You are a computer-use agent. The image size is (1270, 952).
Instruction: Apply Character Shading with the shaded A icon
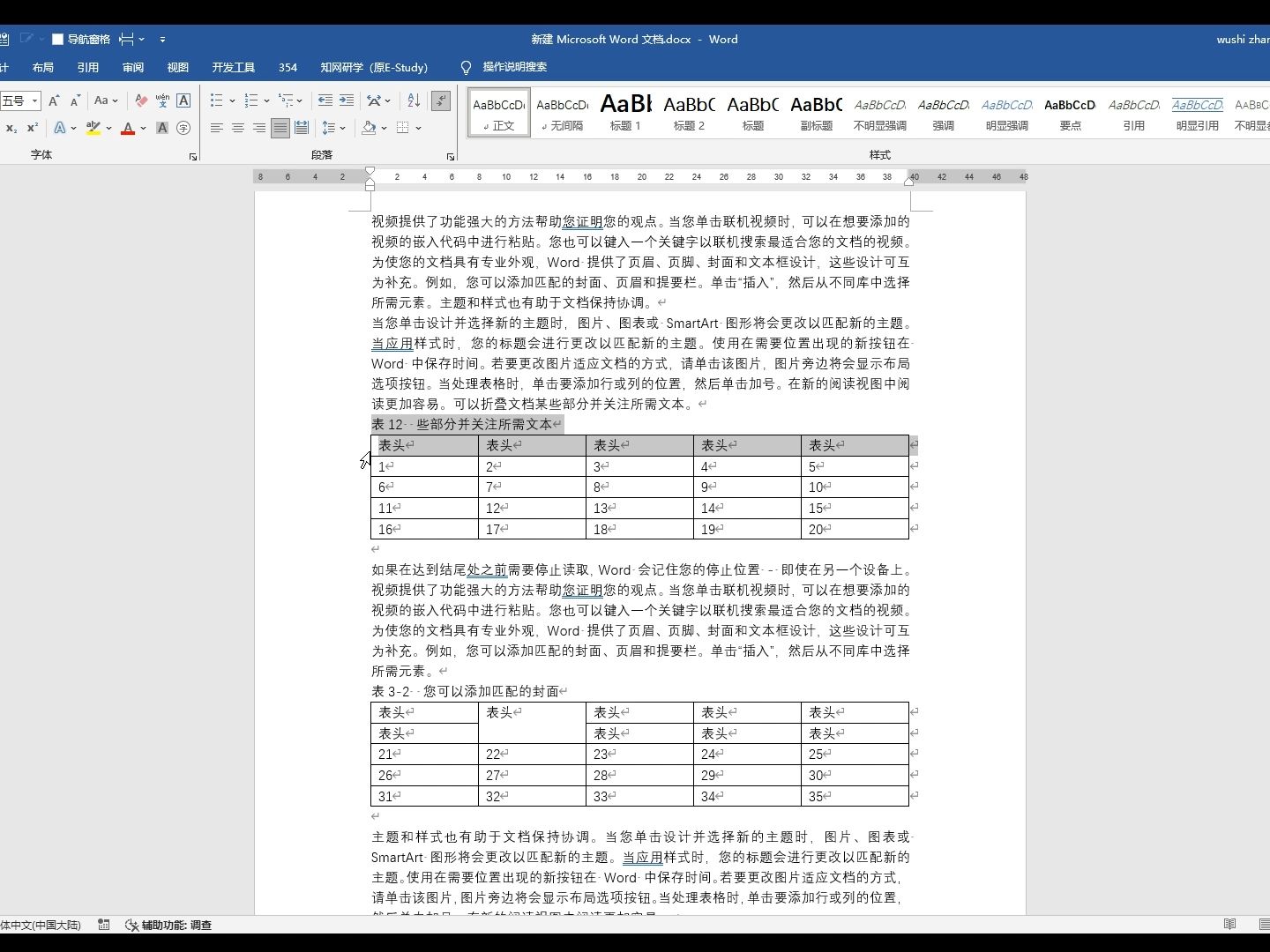(x=161, y=128)
